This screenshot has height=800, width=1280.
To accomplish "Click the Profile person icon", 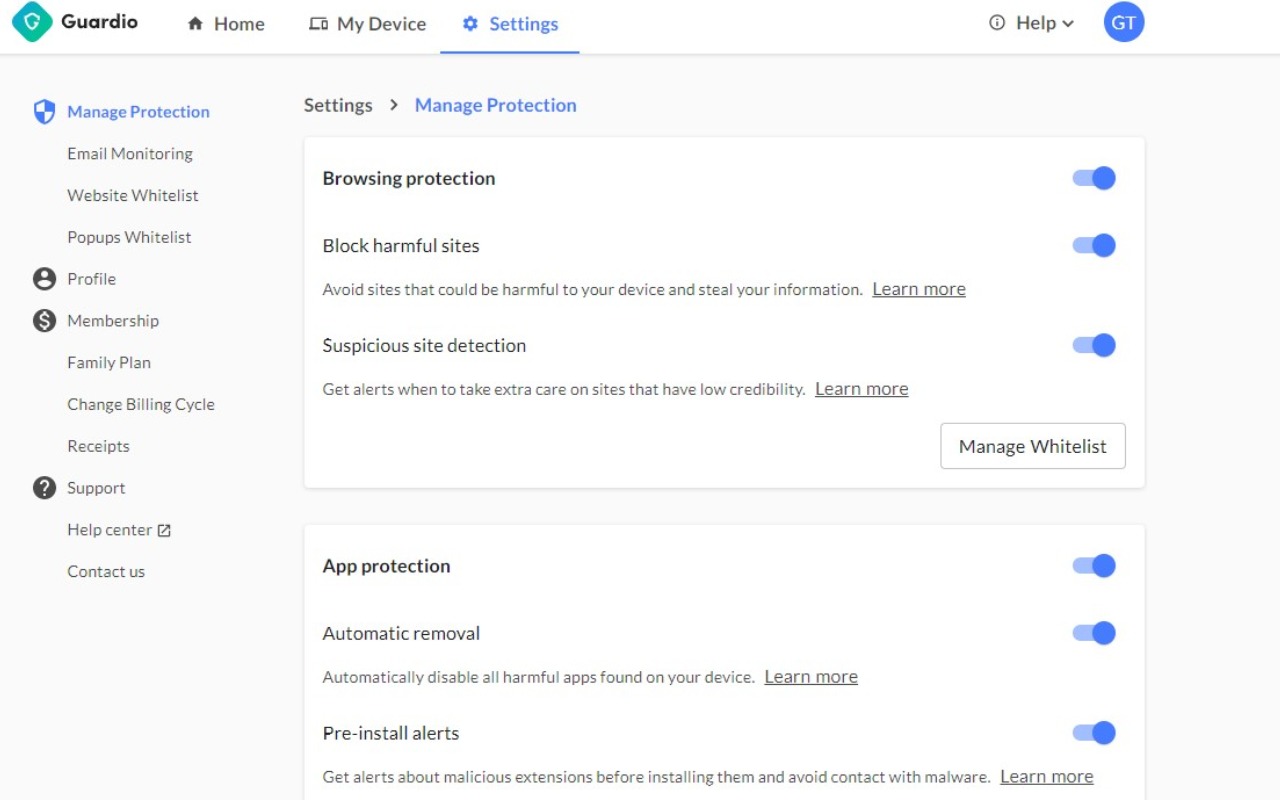I will tap(44, 279).
